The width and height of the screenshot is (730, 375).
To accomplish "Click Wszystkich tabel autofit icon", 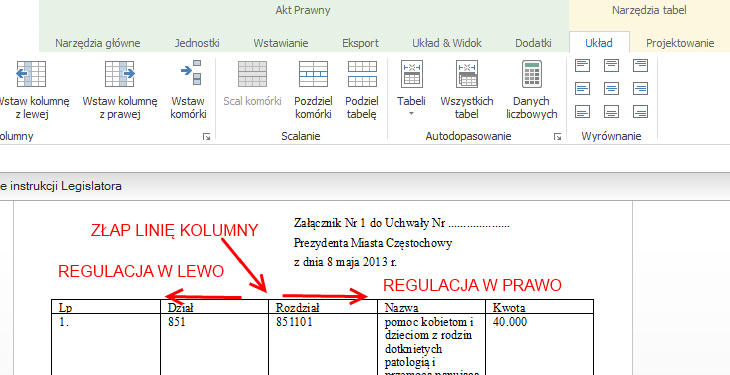I will click(x=466, y=74).
